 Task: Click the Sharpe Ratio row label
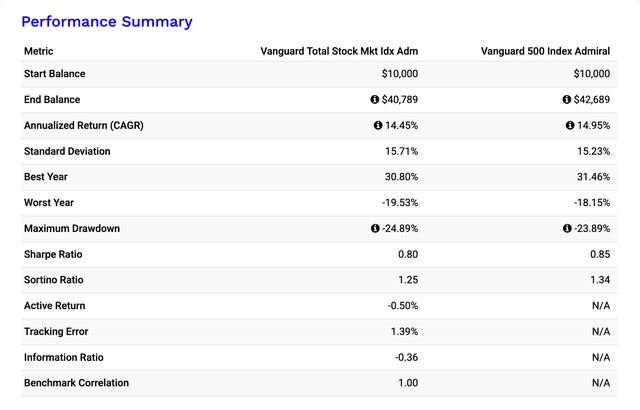tap(53, 255)
